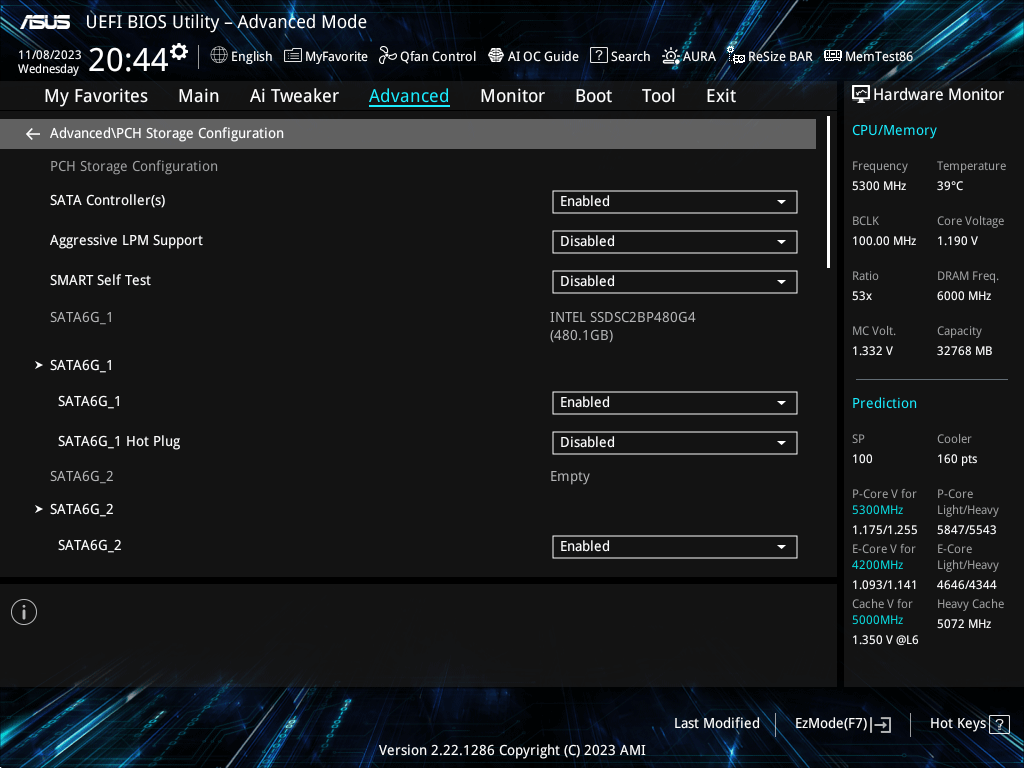1024x768 pixels.
Task: Click the 160 pts cooler value
Action: 957,458
